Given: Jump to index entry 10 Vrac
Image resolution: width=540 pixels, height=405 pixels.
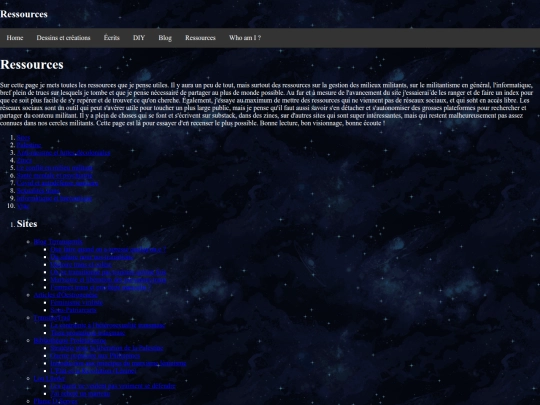Looking at the screenshot, I should pos(23,206).
